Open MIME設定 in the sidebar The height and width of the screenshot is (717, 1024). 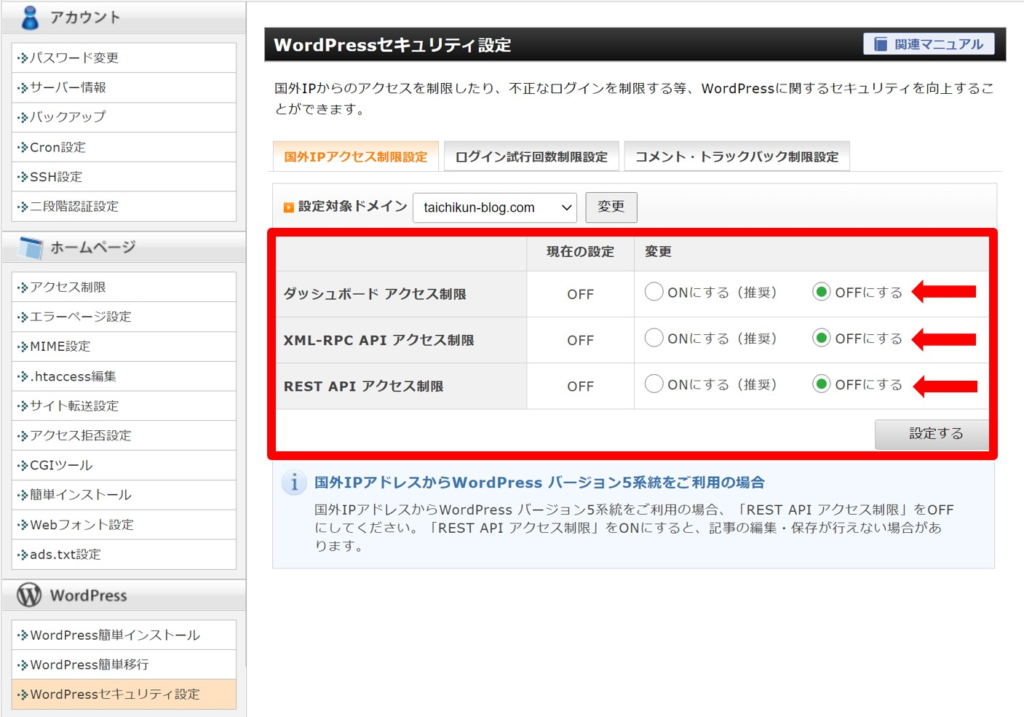(124, 346)
